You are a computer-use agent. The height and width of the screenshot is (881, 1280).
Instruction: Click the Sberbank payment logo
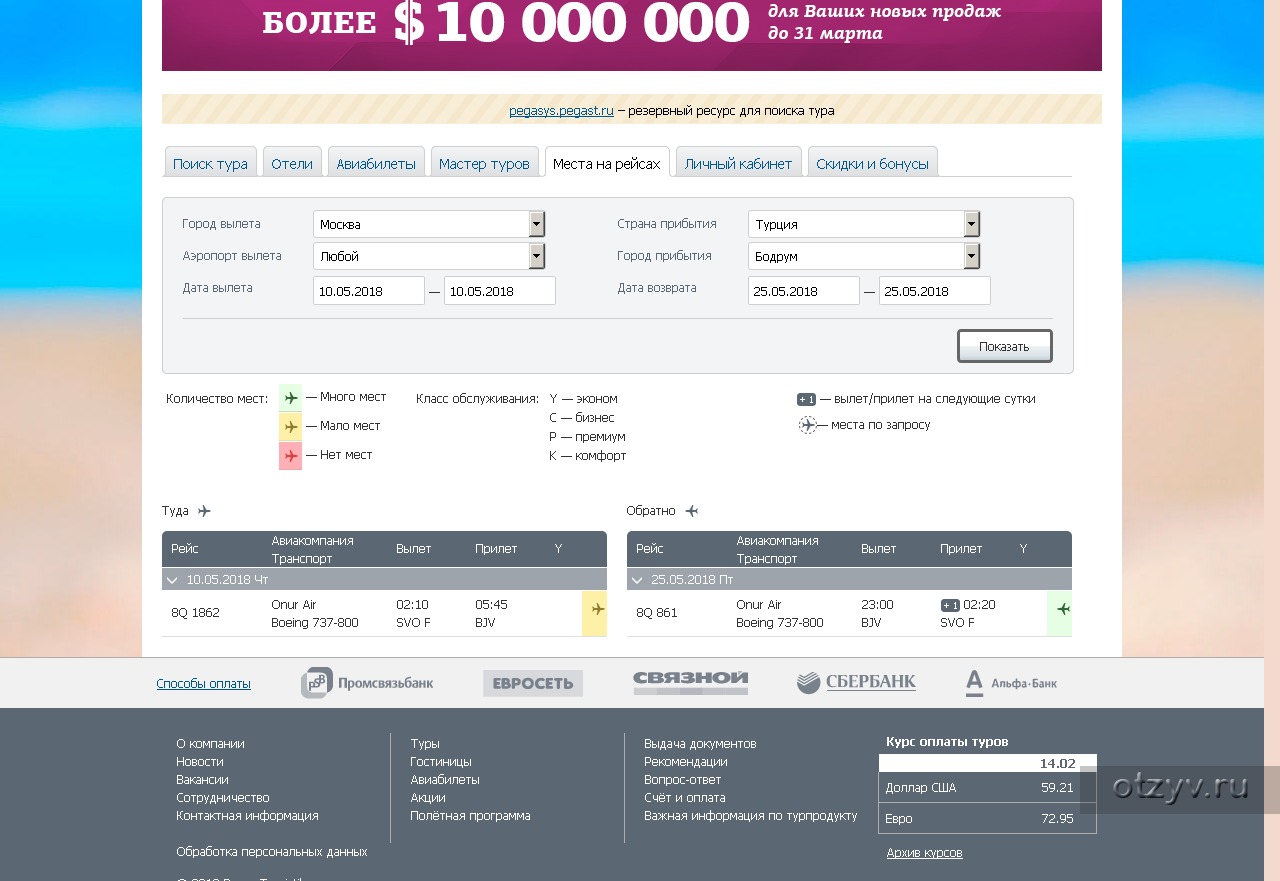pyautogui.click(x=856, y=683)
